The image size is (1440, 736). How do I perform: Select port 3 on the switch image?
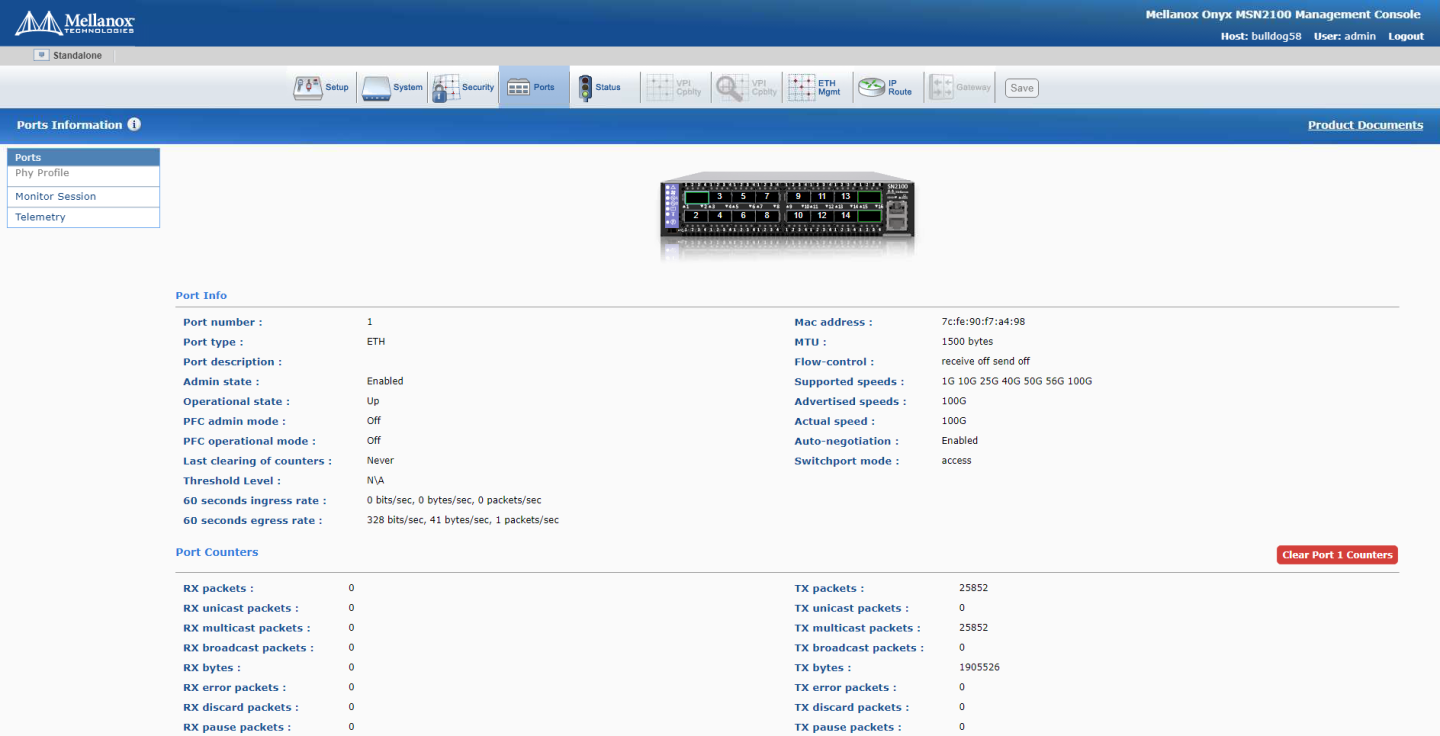coord(719,197)
